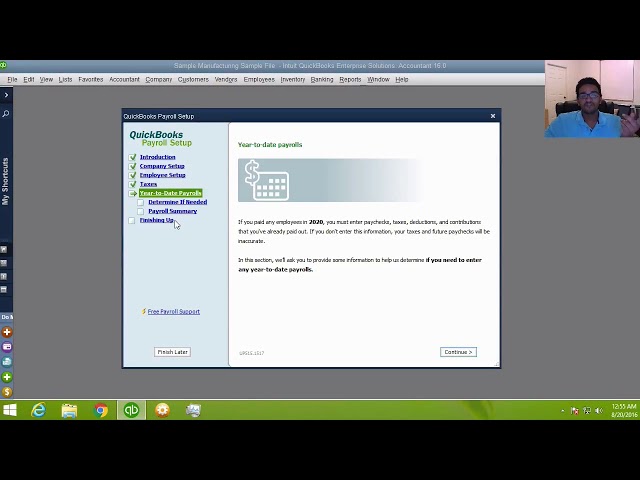The image size is (640, 480).
Task: Click the volume speaker tray icon
Action: 599,411
